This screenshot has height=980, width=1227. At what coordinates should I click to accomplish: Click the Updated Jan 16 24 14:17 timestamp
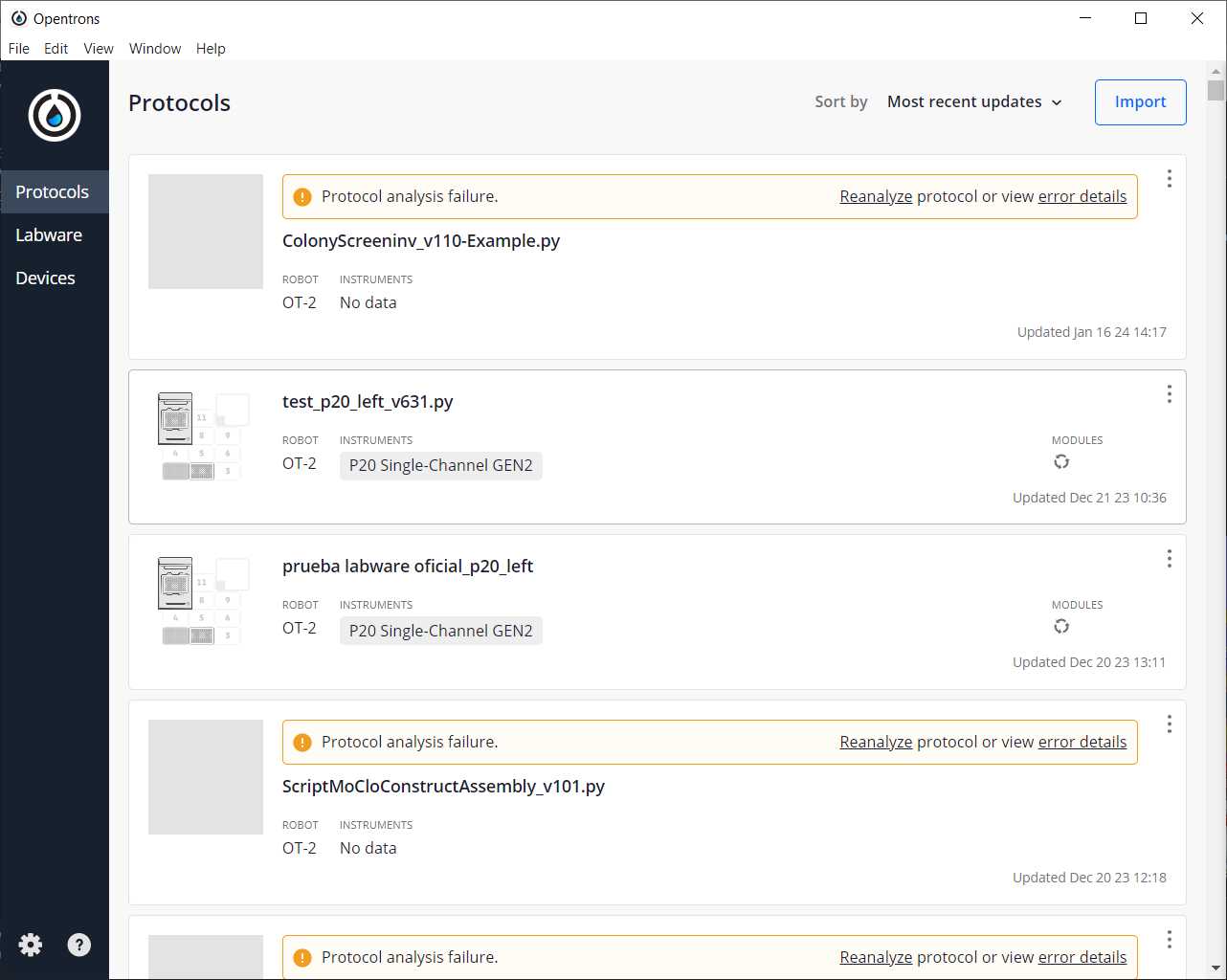click(1092, 332)
